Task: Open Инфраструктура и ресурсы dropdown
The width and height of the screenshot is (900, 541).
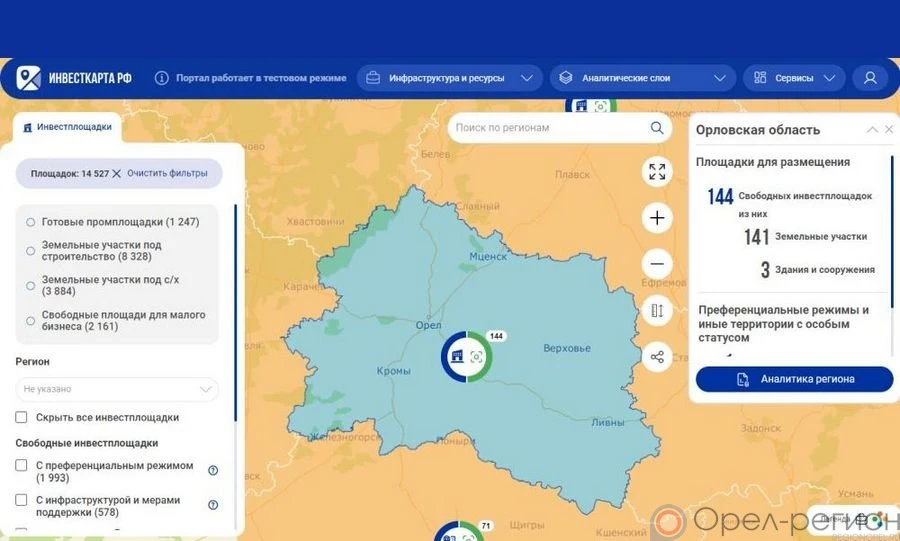Action: [449, 78]
